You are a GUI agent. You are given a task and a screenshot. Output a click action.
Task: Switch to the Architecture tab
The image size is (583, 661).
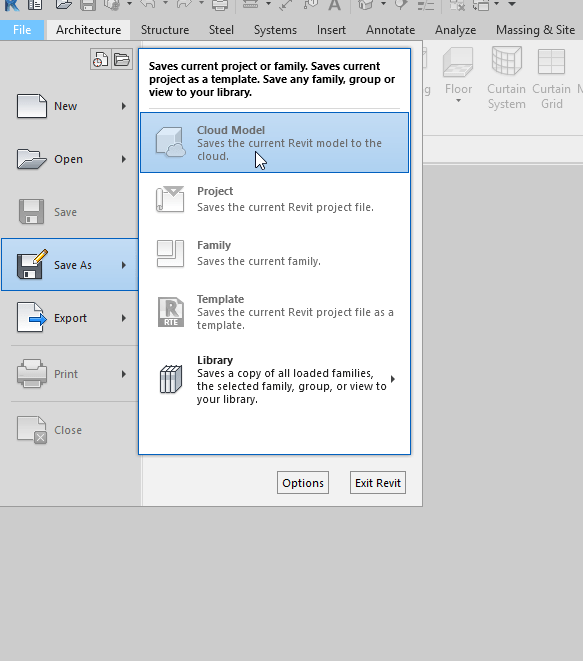pos(89,30)
